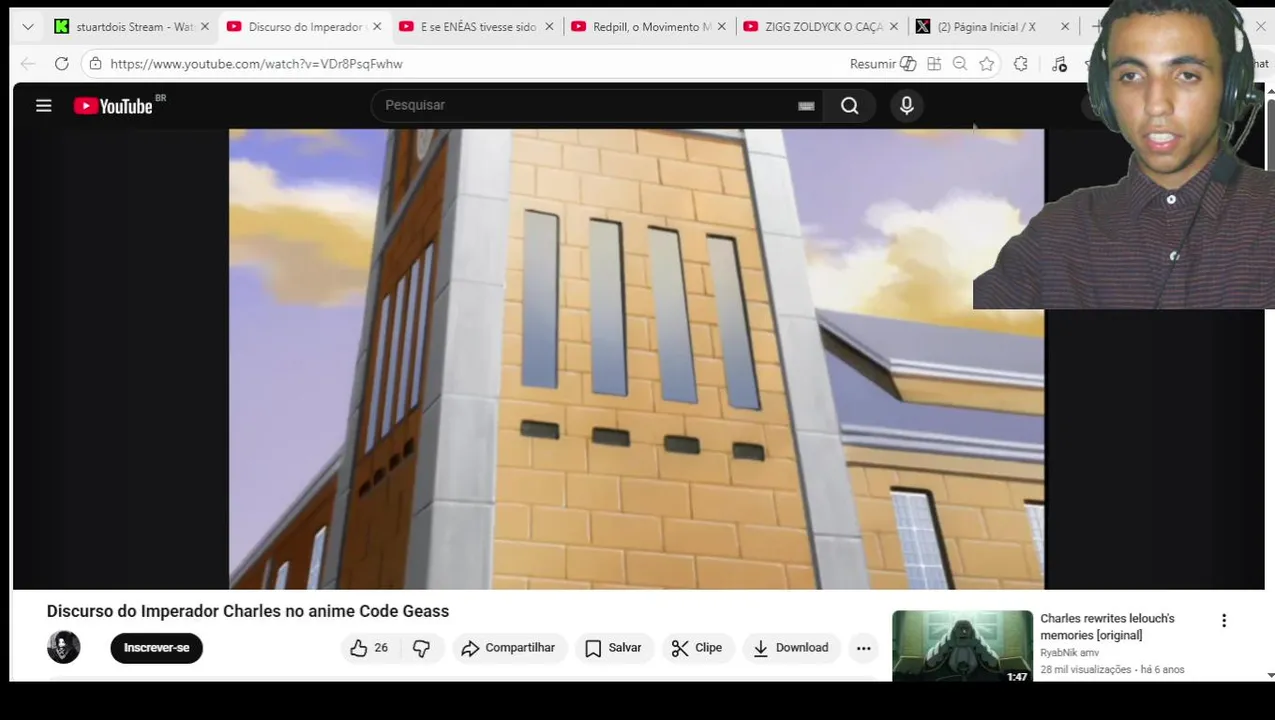Open the on-screen keyboard in search box
Viewport: 1275px width, 720px height.
806,106
